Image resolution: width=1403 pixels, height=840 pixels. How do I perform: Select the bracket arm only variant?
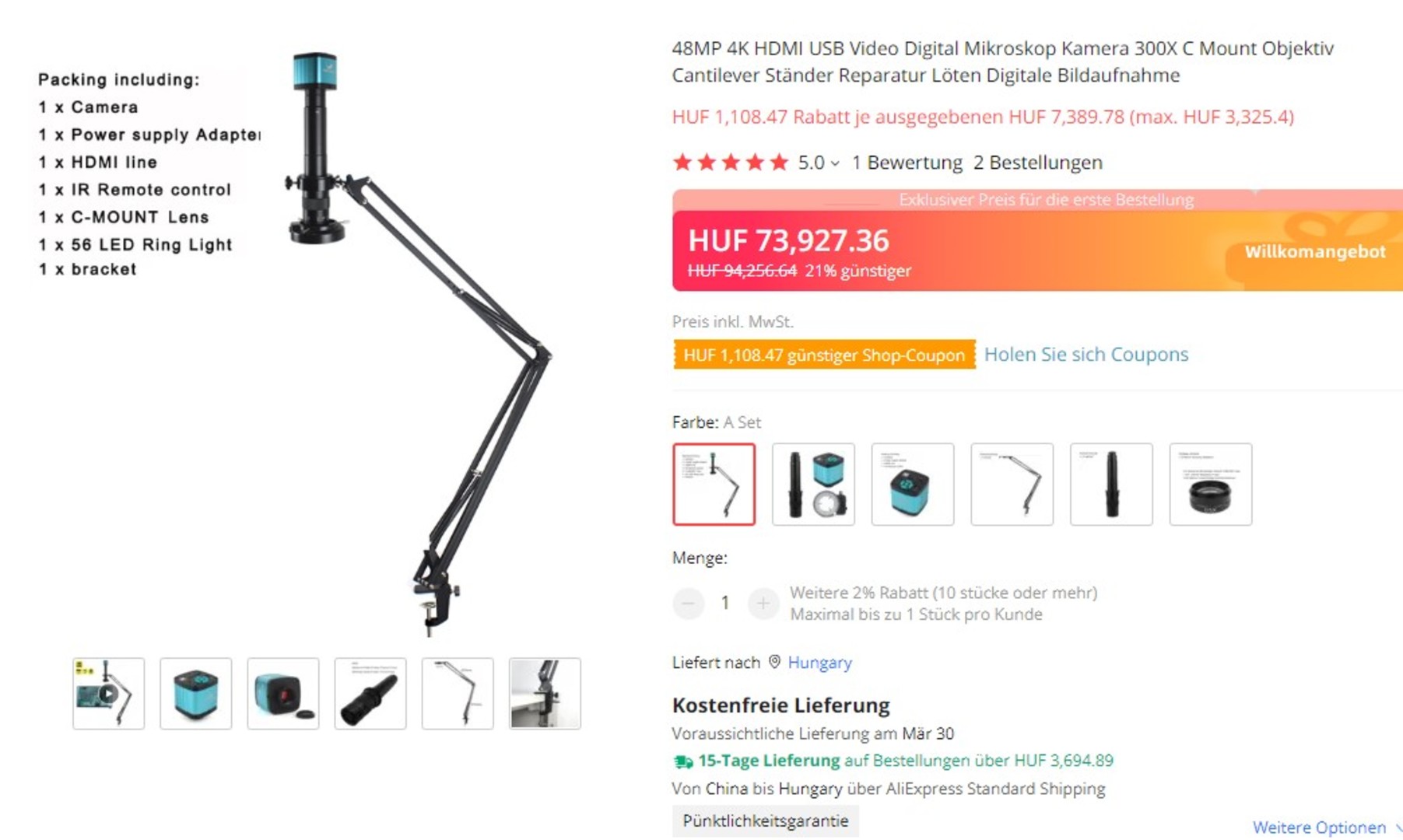click(1012, 484)
